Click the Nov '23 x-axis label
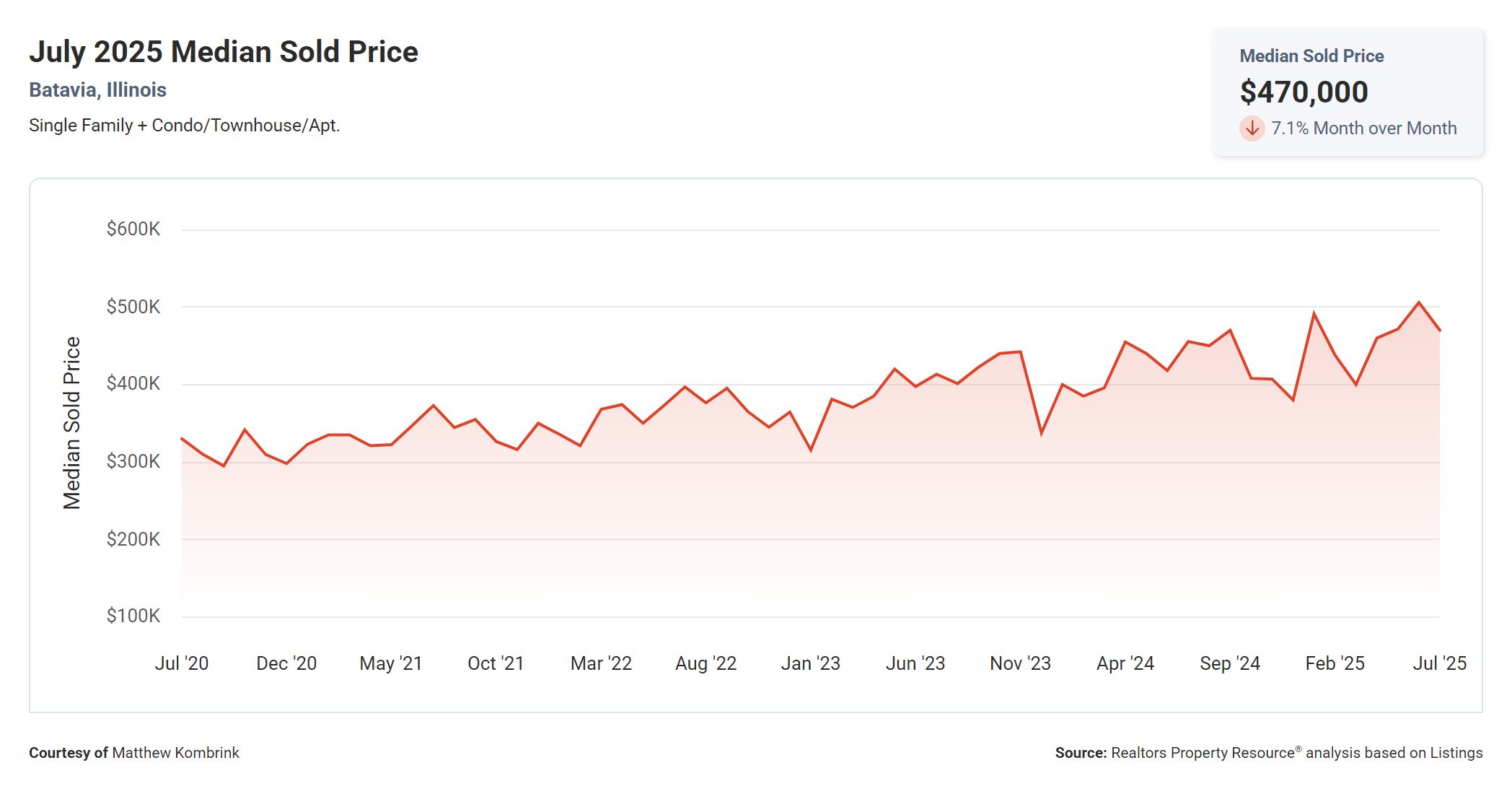 1020,663
